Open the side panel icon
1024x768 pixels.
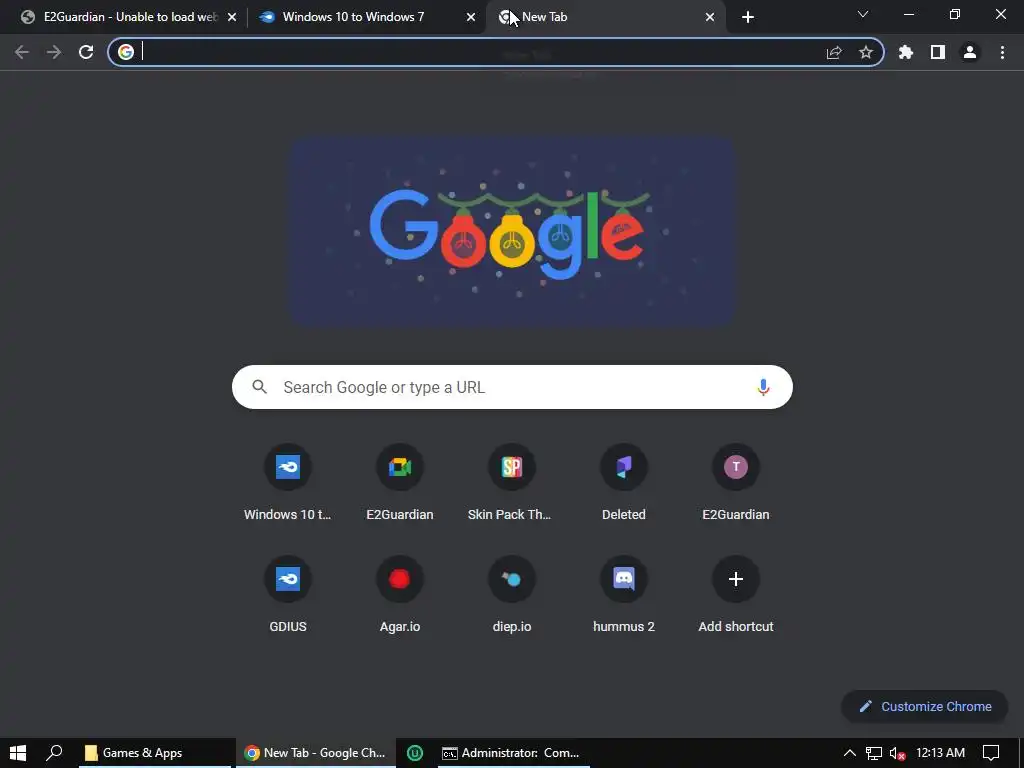point(938,52)
